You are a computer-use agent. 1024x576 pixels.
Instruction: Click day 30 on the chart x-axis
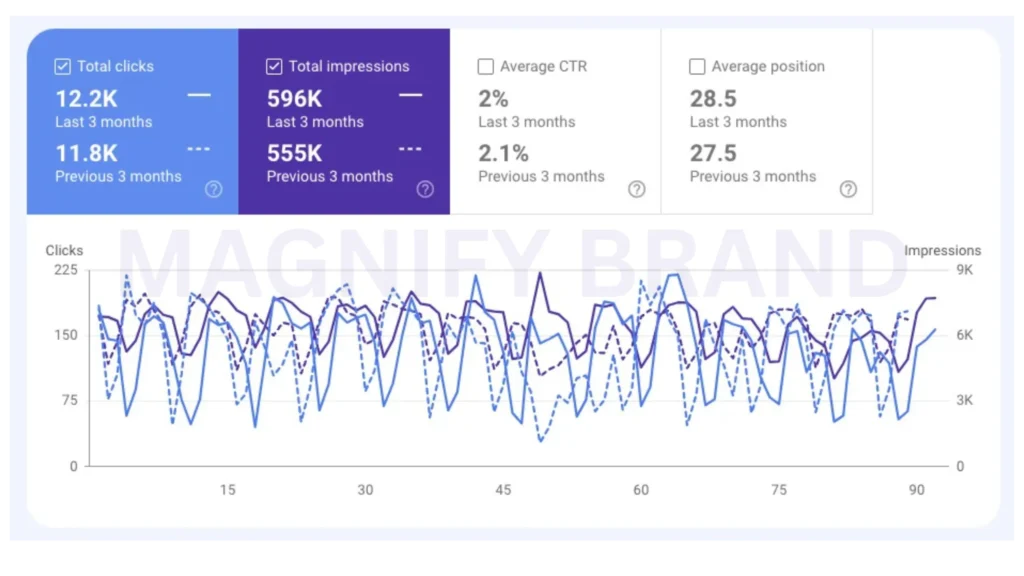(365, 490)
